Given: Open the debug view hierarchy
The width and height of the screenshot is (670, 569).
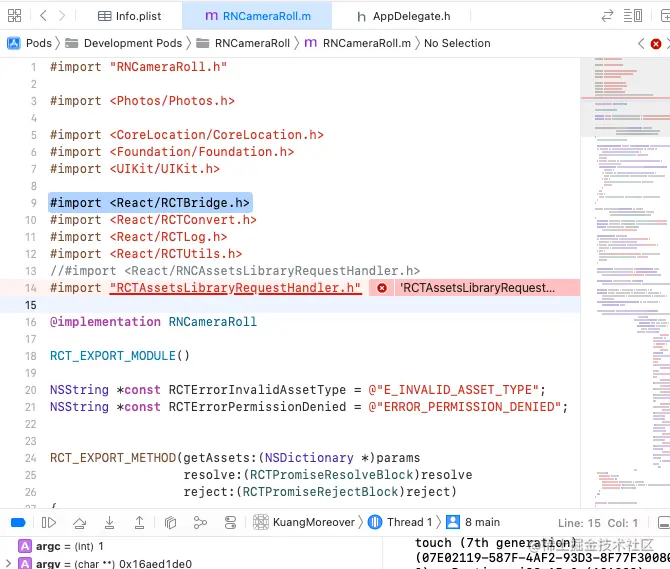Looking at the screenshot, I should click(x=170, y=522).
